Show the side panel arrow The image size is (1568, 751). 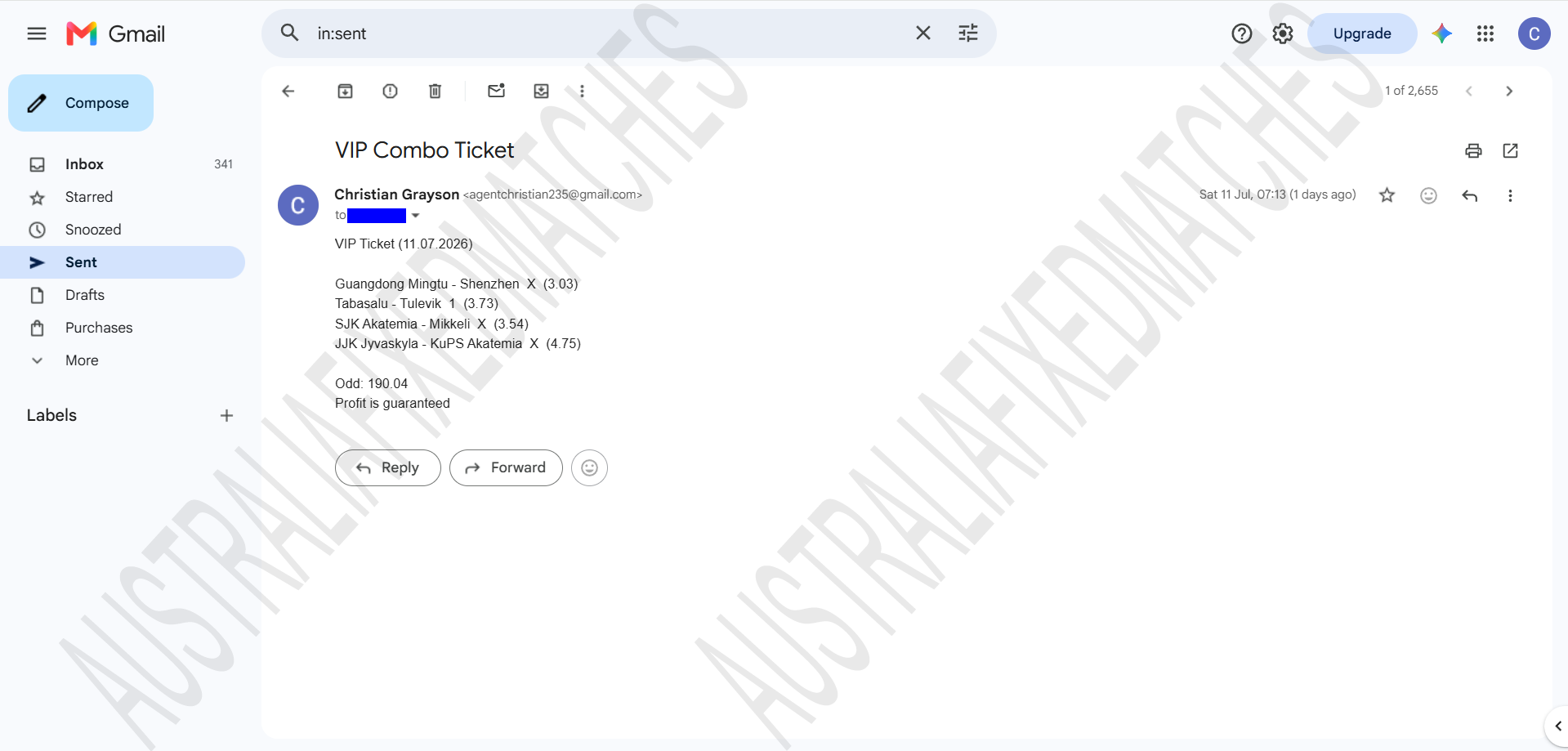point(1557,726)
